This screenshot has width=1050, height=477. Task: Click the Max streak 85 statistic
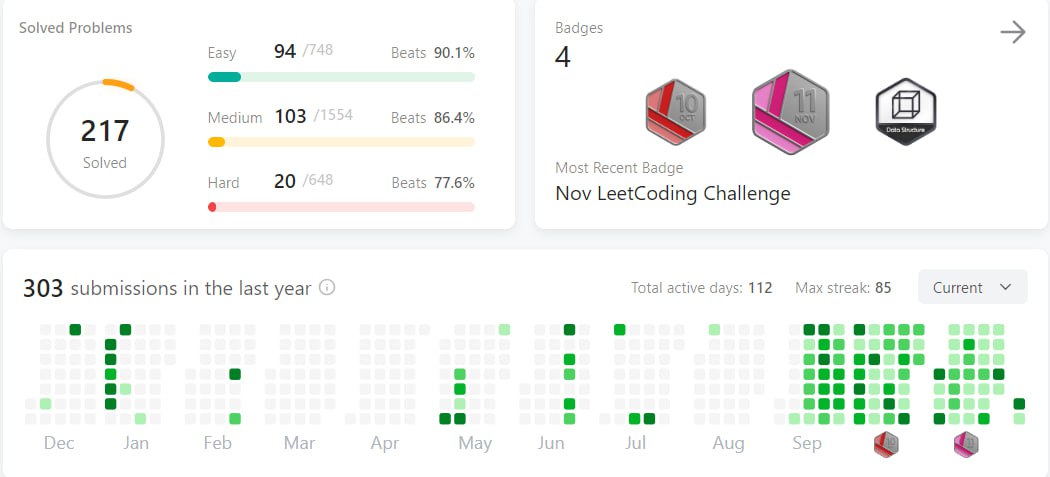[x=843, y=288]
